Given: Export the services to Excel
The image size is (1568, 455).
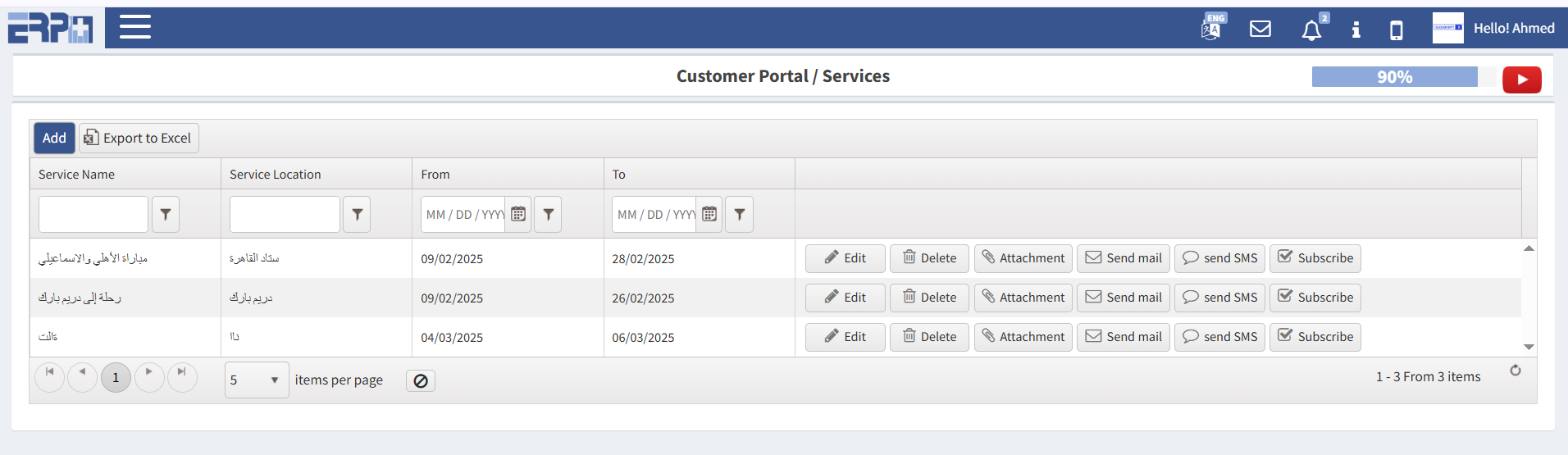Looking at the screenshot, I should (x=139, y=138).
